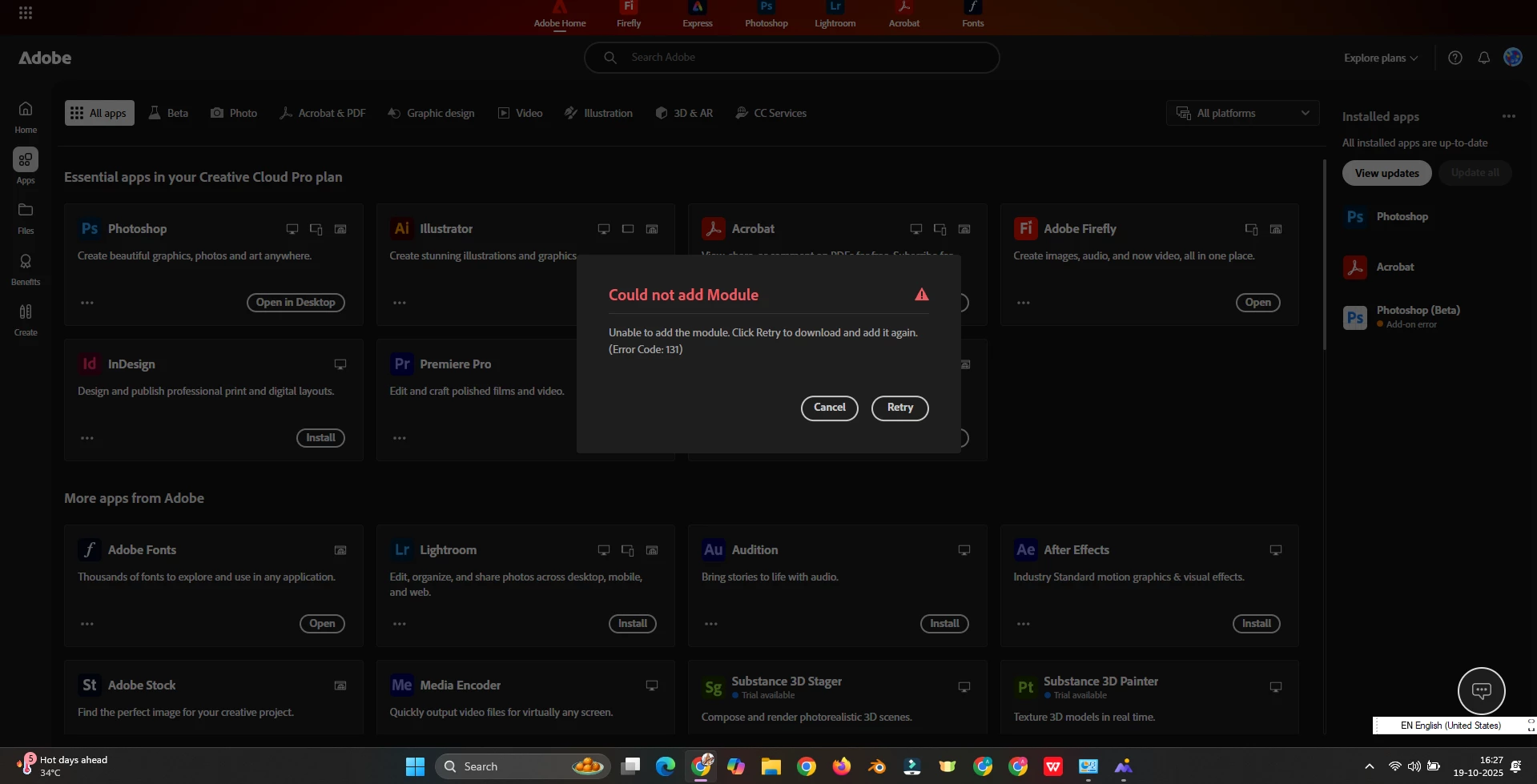This screenshot has width=1537, height=784.
Task: Click the Update all button
Action: 1475,173
